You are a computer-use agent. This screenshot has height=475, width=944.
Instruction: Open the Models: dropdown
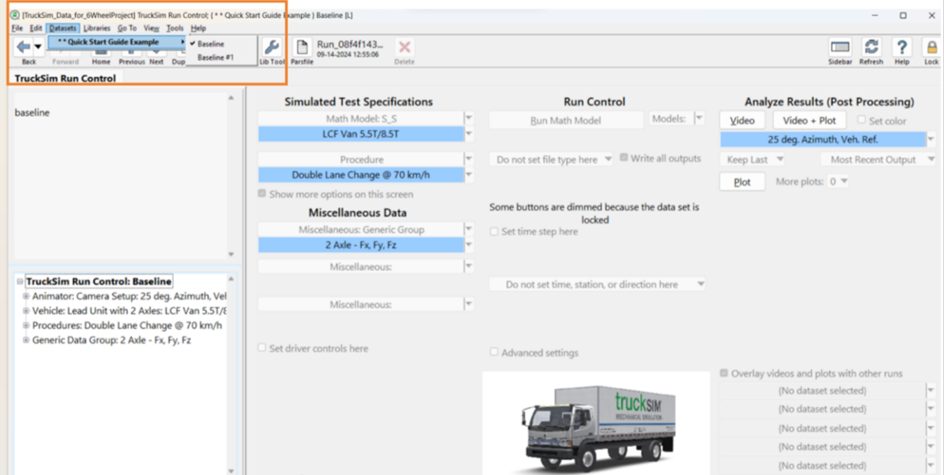tap(699, 119)
